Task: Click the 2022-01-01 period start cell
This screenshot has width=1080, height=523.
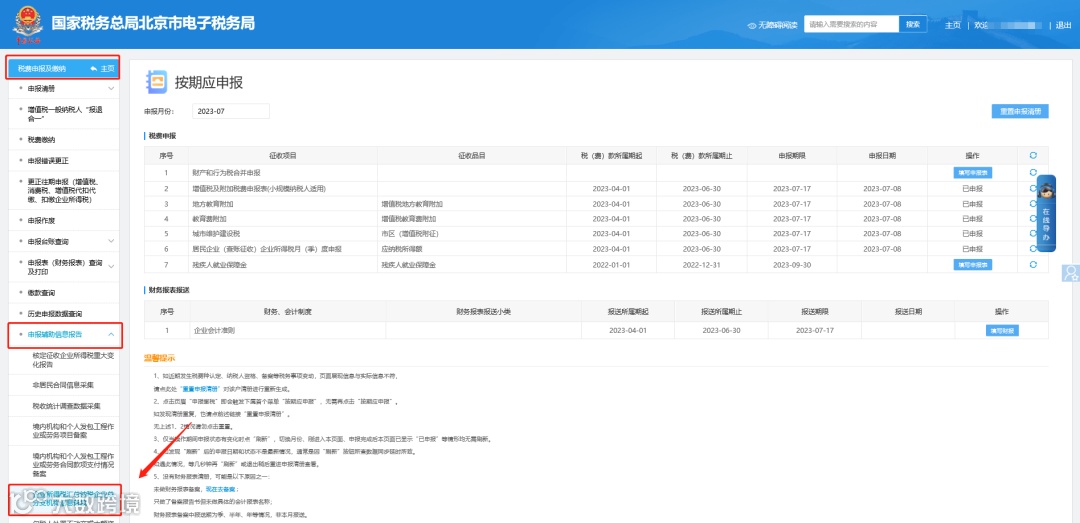Action: click(x=611, y=265)
